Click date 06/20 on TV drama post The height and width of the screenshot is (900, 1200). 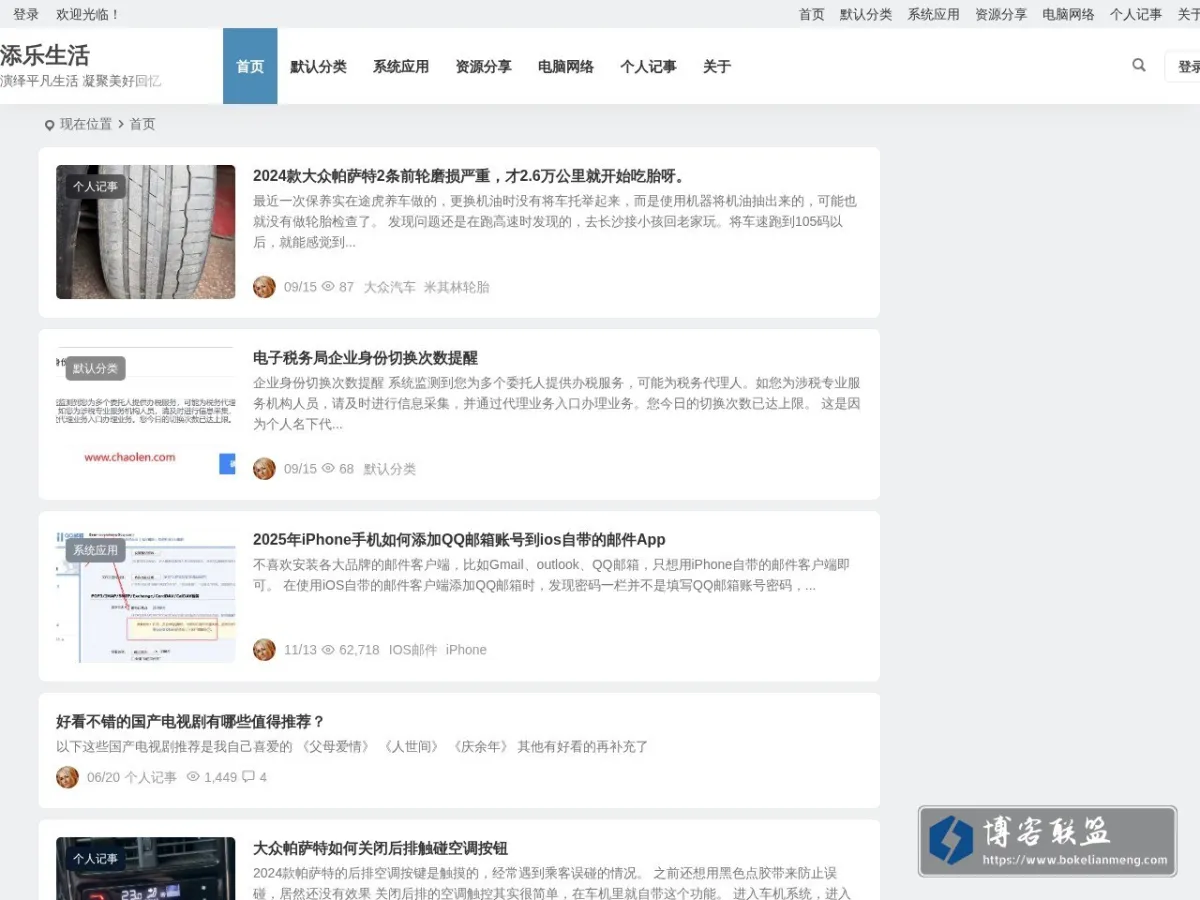click(x=103, y=777)
